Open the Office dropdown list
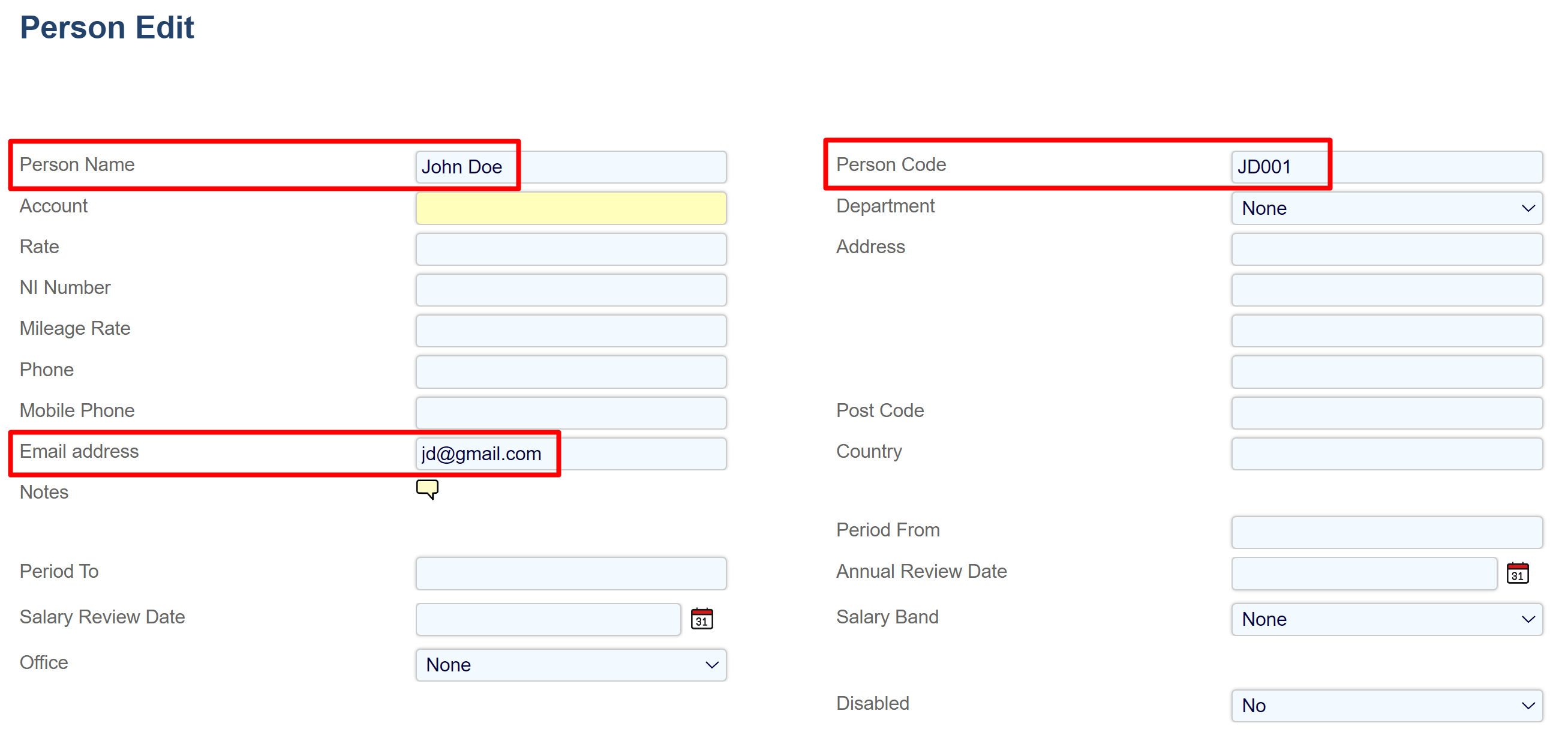Viewport: 1568px width, 744px height. 571,665
